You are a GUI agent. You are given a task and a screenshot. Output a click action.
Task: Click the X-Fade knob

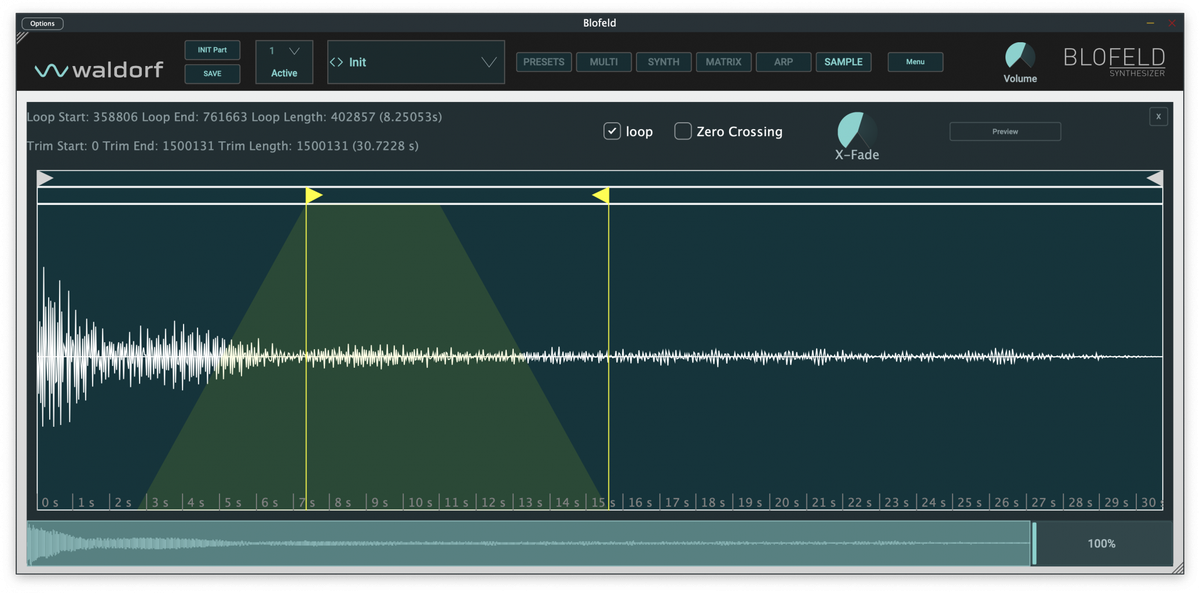(x=857, y=130)
